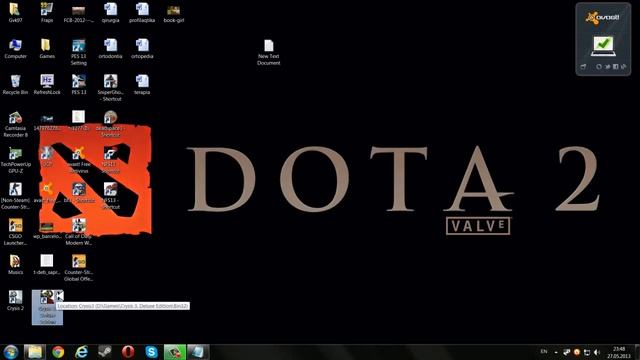Launch Camtasia Recorder 8 shortcut
Screen dimensions: 640x360
pyautogui.click(x=15, y=124)
